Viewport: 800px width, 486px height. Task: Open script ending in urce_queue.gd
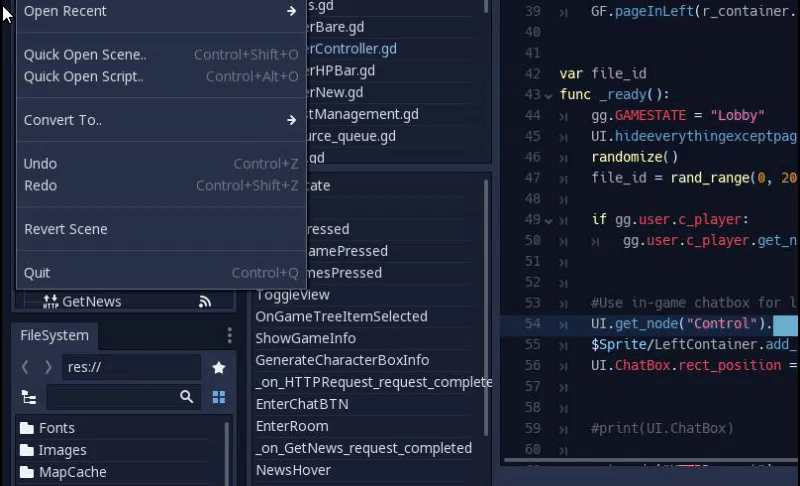click(x=351, y=136)
